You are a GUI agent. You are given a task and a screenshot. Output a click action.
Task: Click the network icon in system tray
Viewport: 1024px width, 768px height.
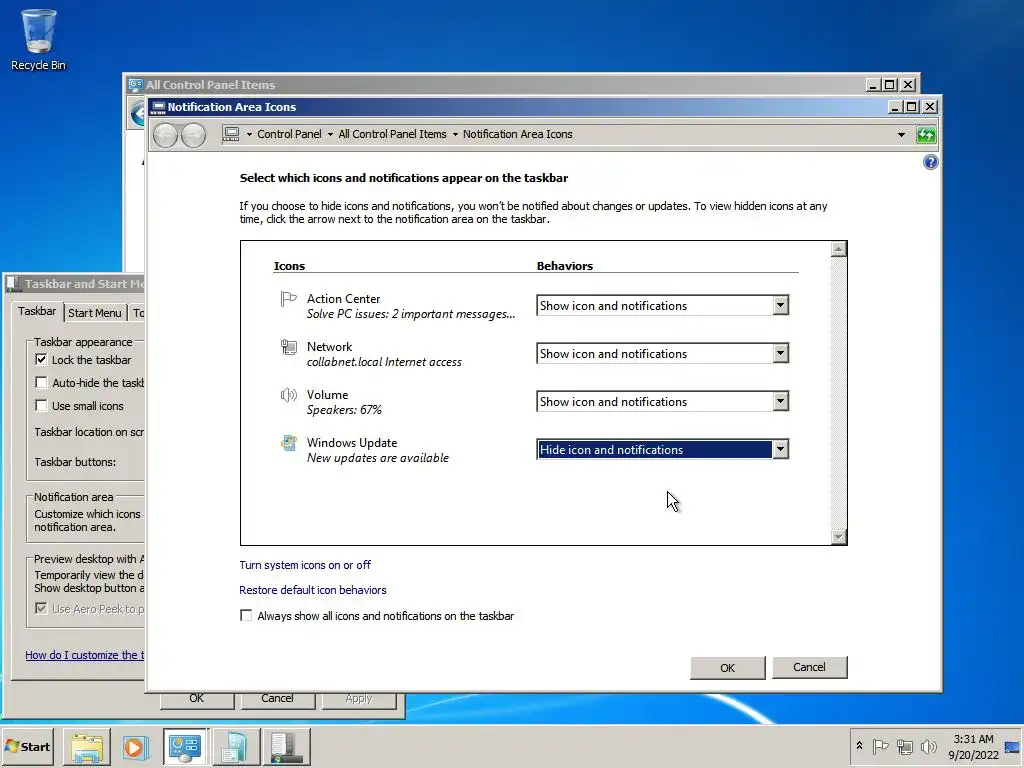coord(904,746)
